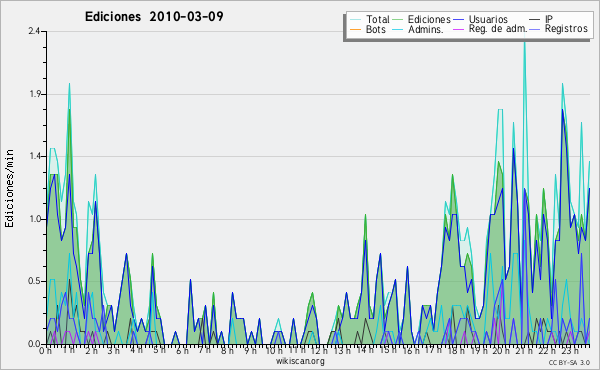Screen dimensions: 600x370
Task: Click the 1.9 value on the y-axis
Action: pos(35,94)
